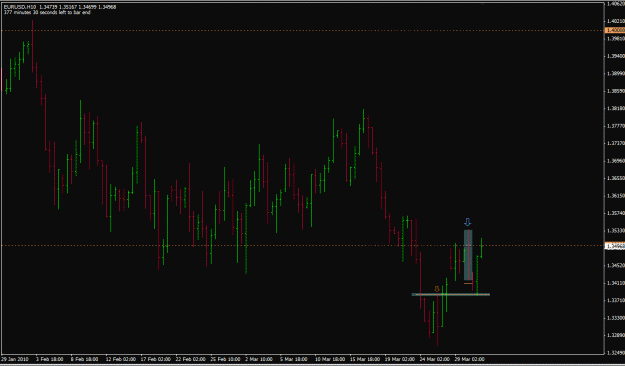This screenshot has height=366, width=625.
Task: Click the 1.36550 price scale label
Action: click(x=615, y=178)
